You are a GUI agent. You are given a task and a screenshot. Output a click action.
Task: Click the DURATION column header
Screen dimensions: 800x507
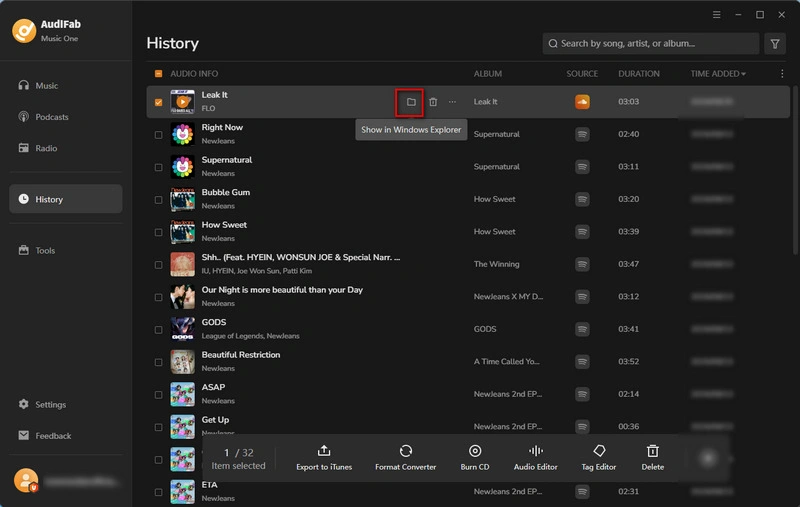coord(639,74)
